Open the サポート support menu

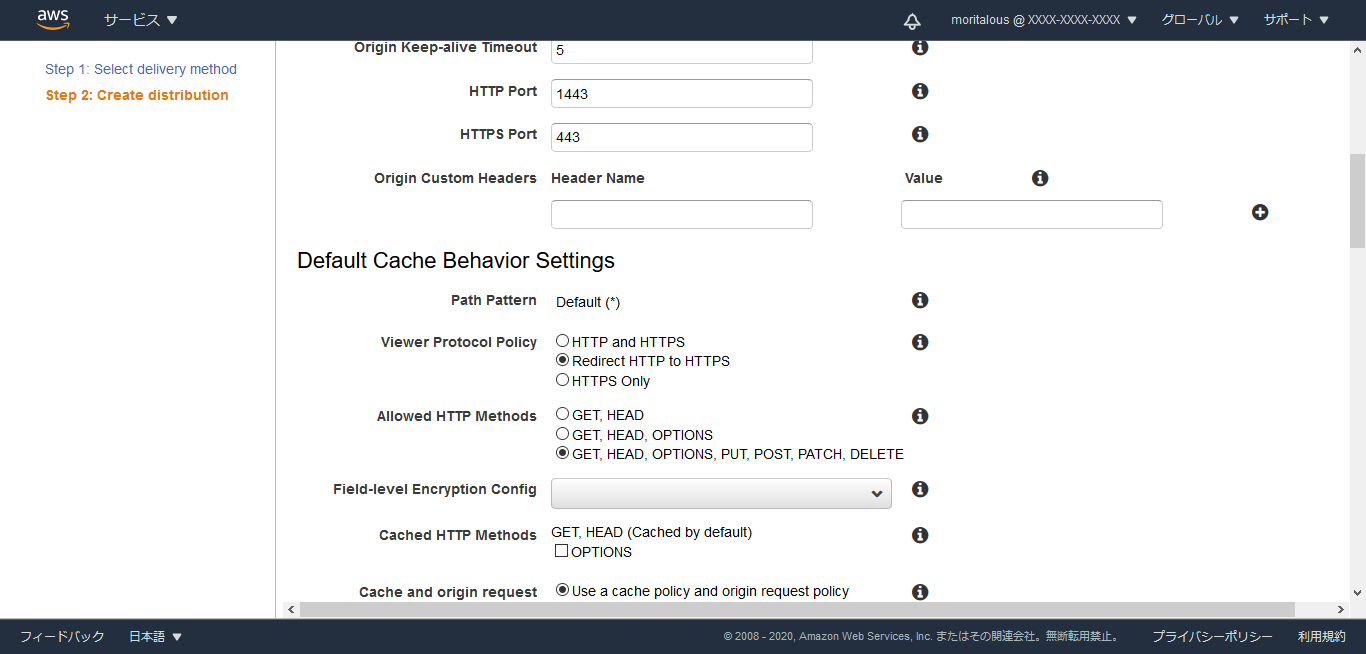click(1295, 20)
